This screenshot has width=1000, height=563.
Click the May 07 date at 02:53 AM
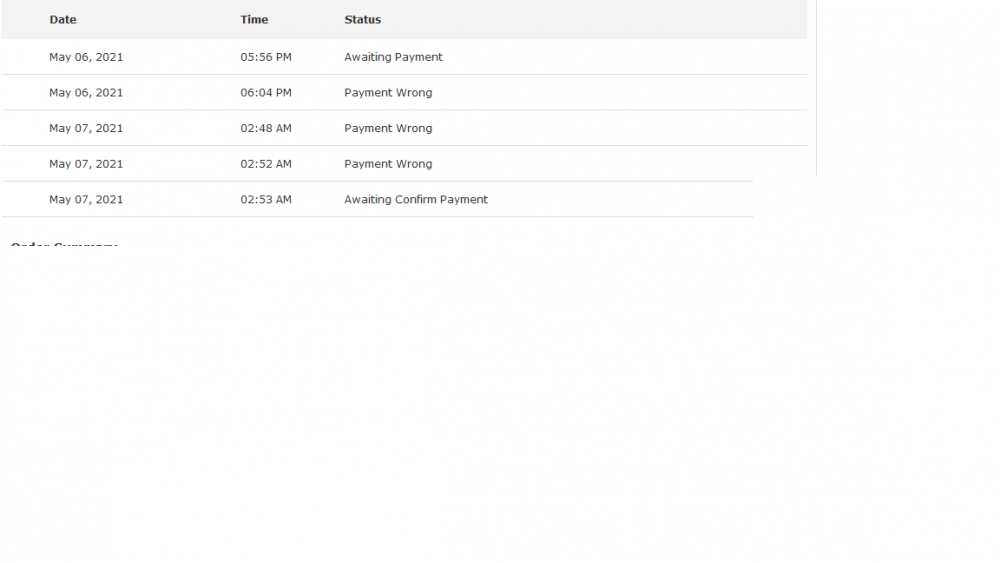point(86,200)
